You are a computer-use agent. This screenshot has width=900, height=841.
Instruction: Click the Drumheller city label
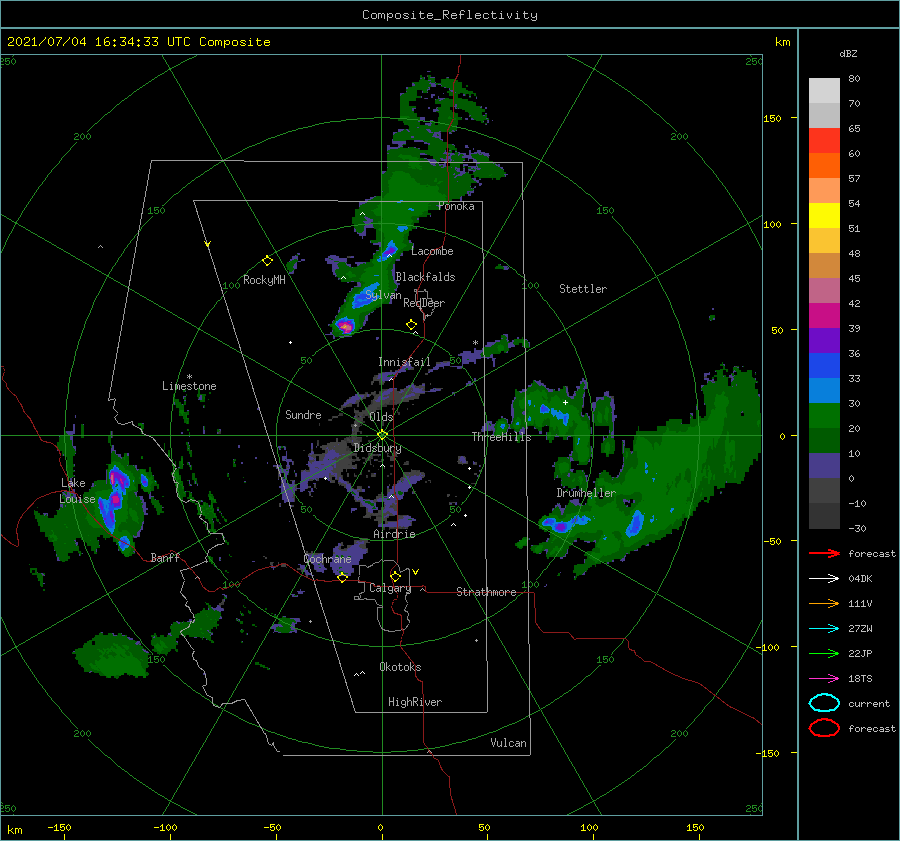586,493
